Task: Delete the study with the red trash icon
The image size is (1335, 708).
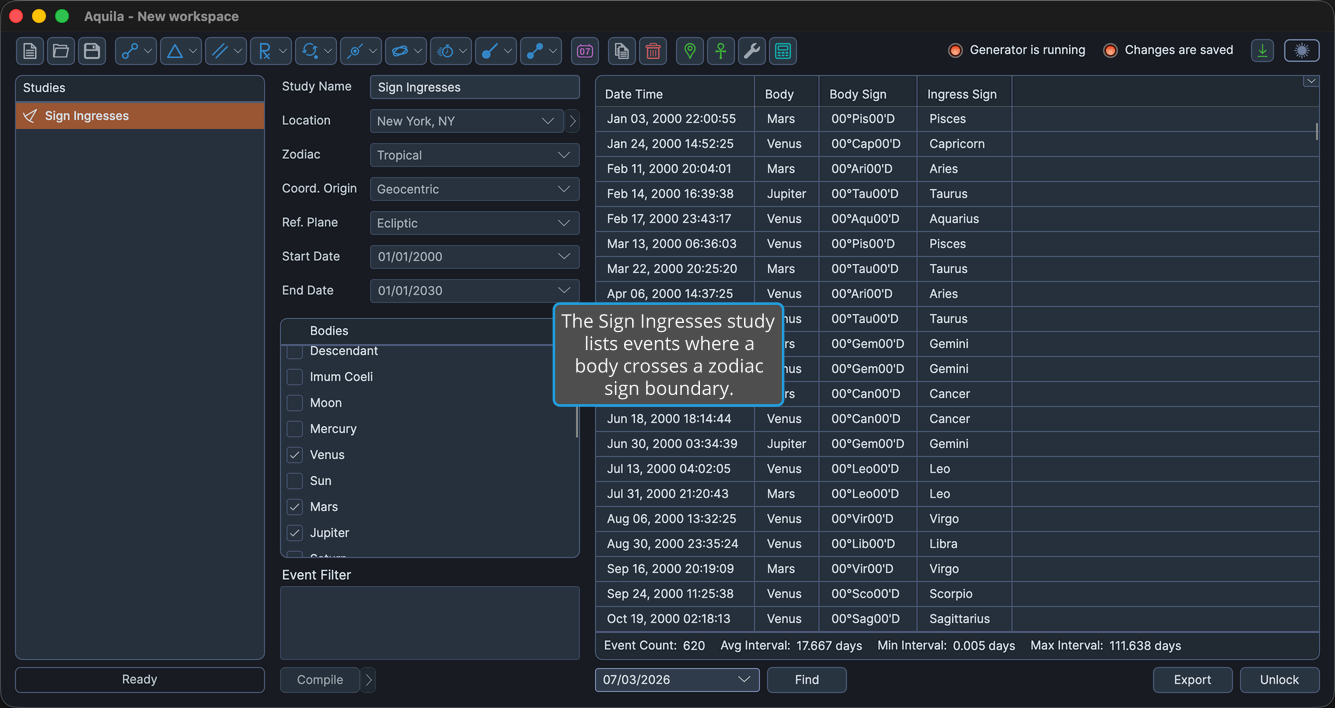Action: 653,51
